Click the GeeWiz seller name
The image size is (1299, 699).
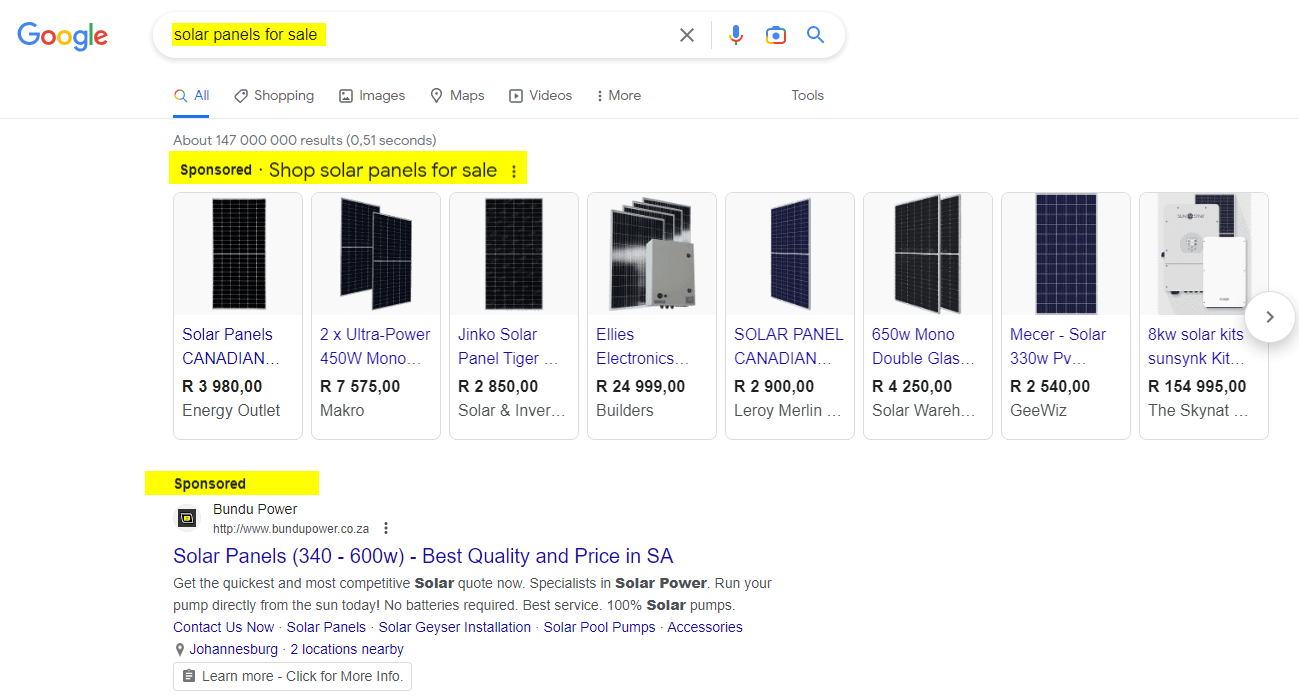[1038, 410]
